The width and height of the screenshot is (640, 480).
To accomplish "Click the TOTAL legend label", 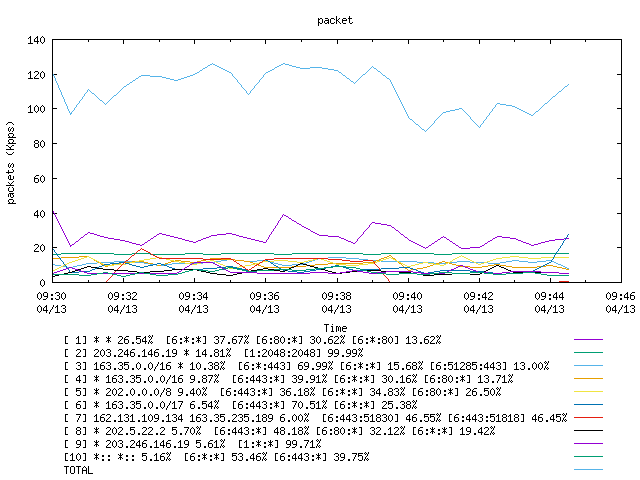I will [x=78, y=471].
